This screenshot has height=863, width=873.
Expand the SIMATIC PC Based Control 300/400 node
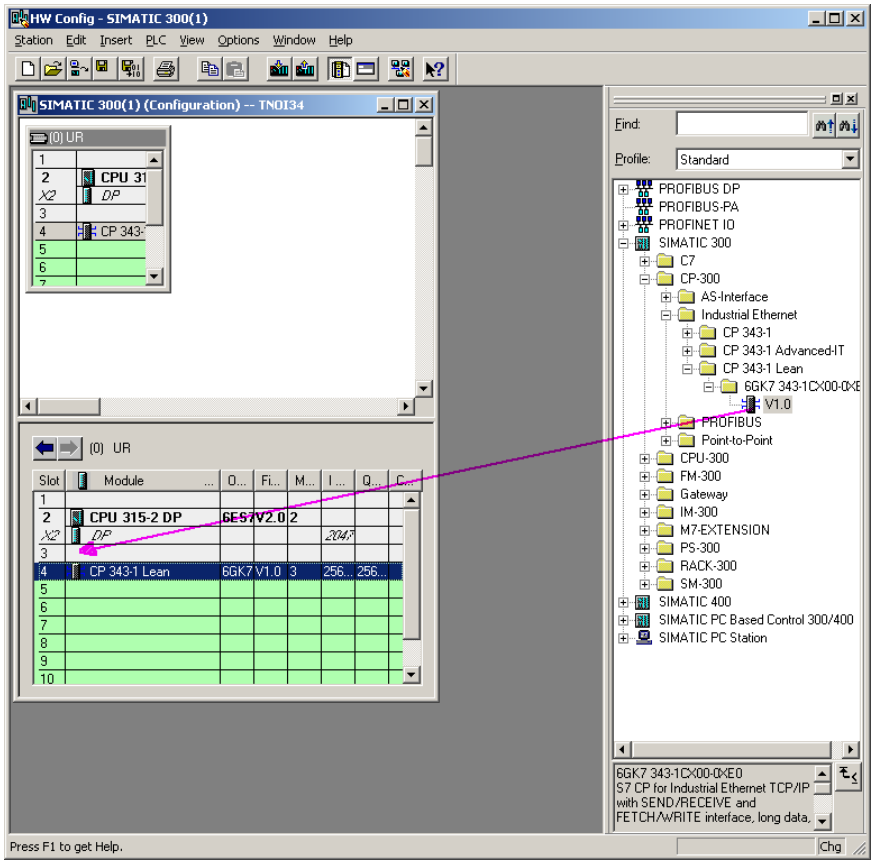(623, 620)
